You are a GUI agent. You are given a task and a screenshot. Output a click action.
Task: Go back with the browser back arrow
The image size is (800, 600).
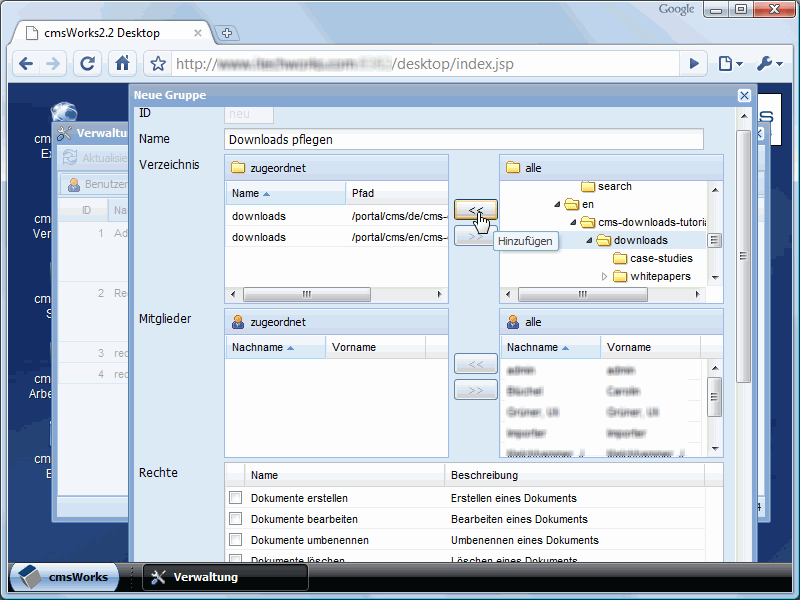[x=26, y=64]
